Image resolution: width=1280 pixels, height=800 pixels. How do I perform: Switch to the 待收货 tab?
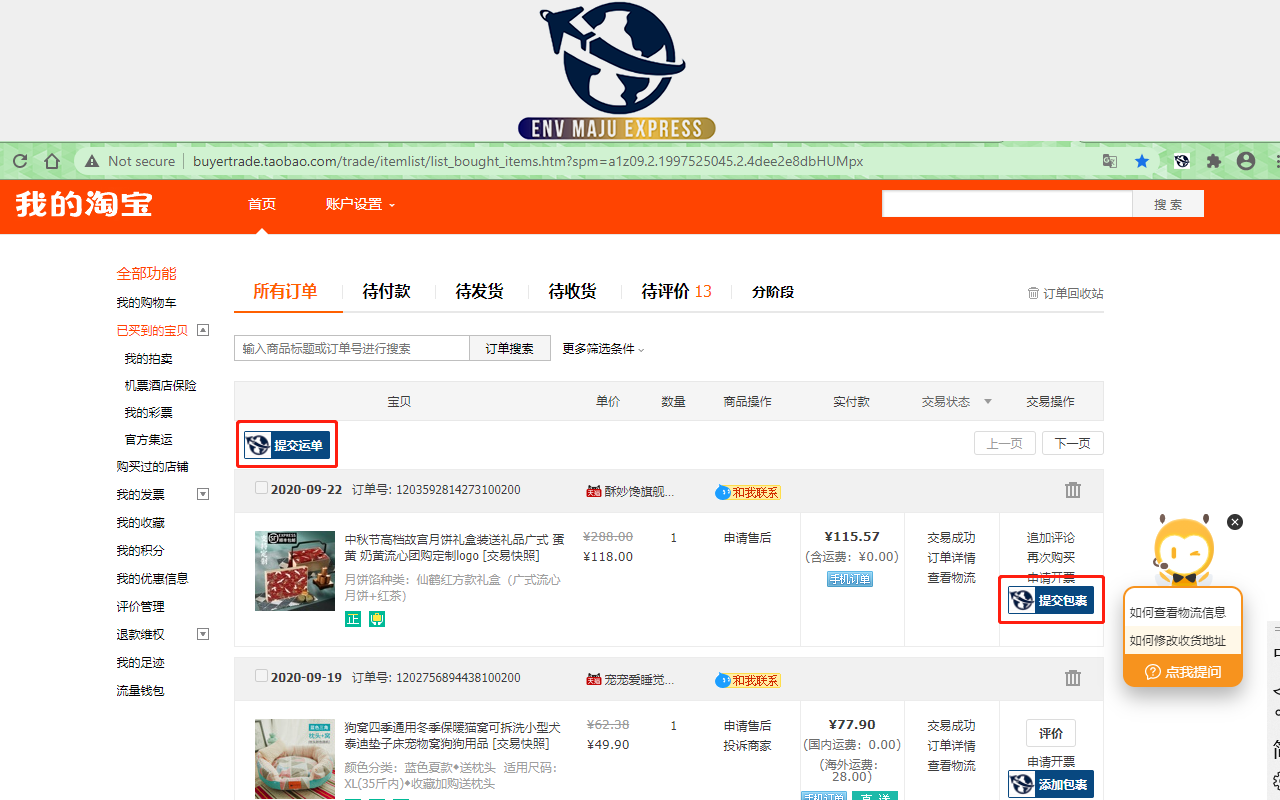point(572,292)
